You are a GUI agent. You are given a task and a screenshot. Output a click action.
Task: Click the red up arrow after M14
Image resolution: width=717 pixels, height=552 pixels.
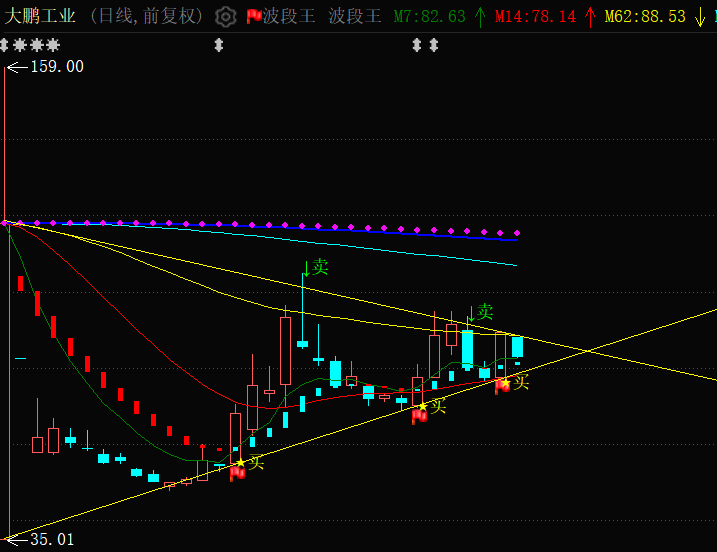[590, 17]
